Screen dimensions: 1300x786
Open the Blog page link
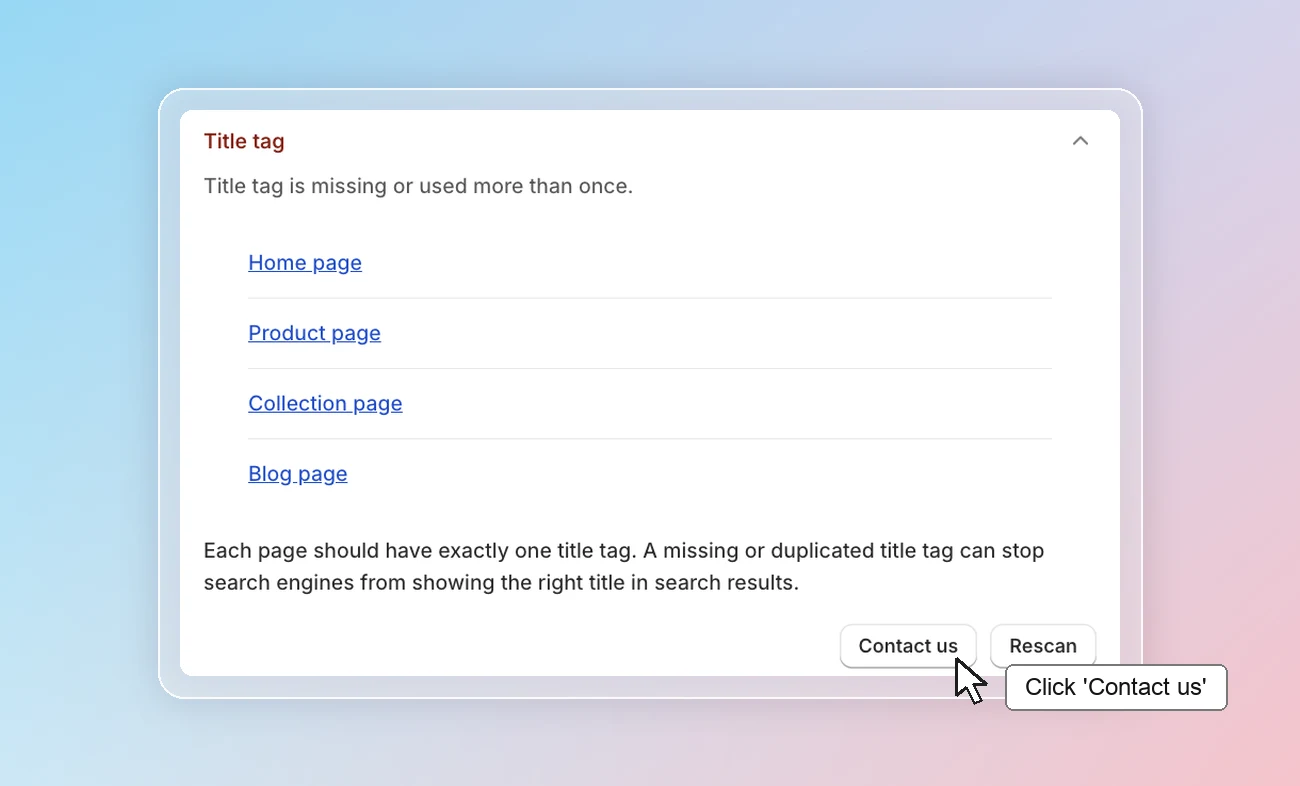coord(298,474)
